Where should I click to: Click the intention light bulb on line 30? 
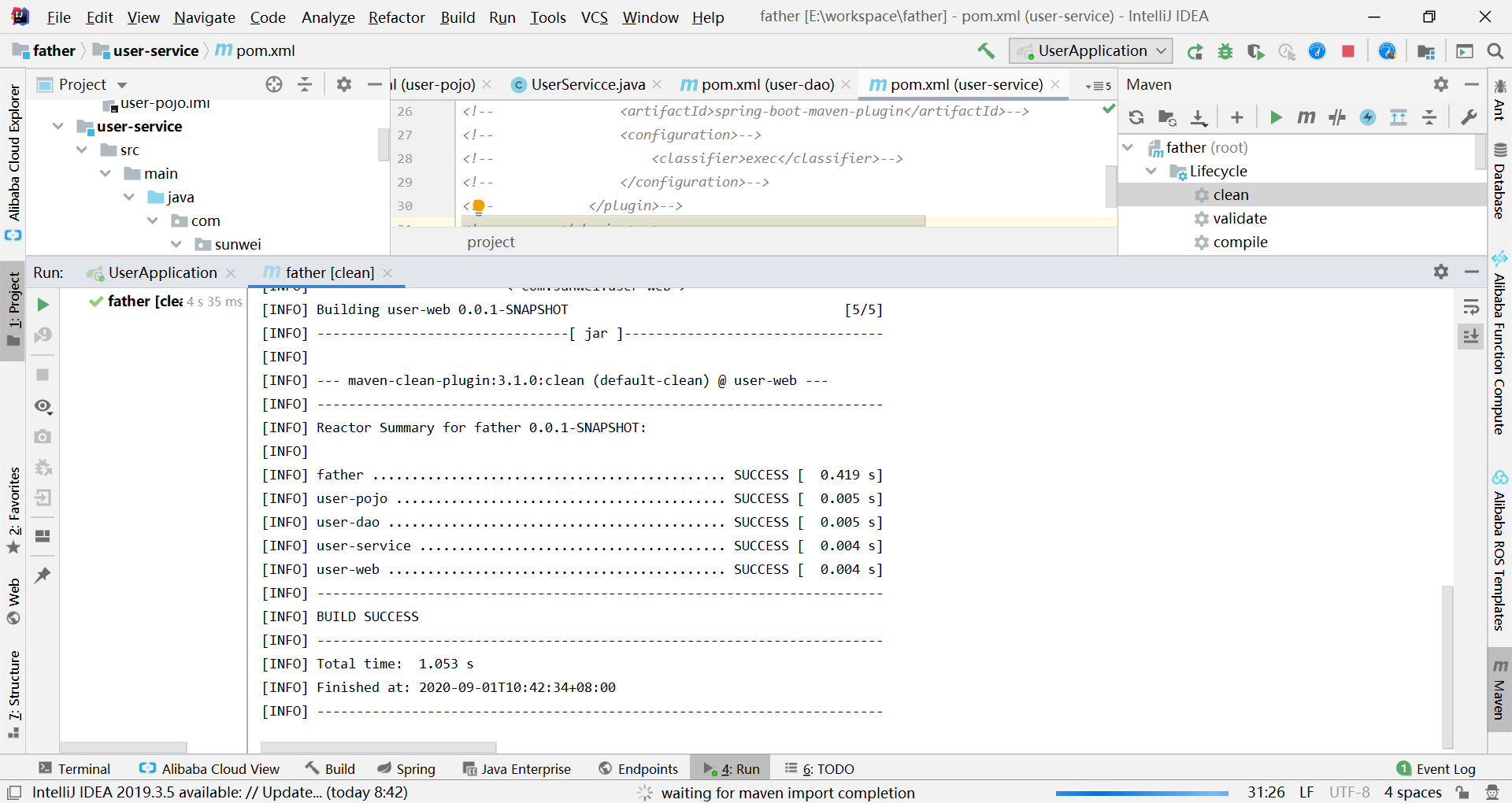(x=479, y=207)
